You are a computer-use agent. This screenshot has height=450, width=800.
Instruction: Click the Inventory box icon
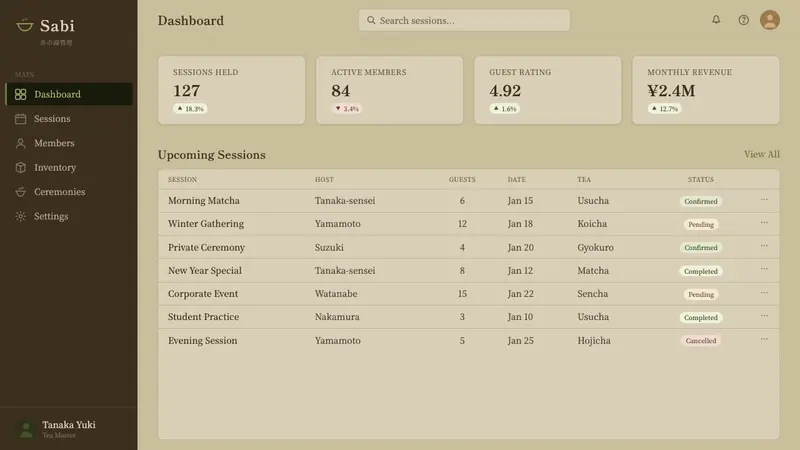click(x=20, y=167)
